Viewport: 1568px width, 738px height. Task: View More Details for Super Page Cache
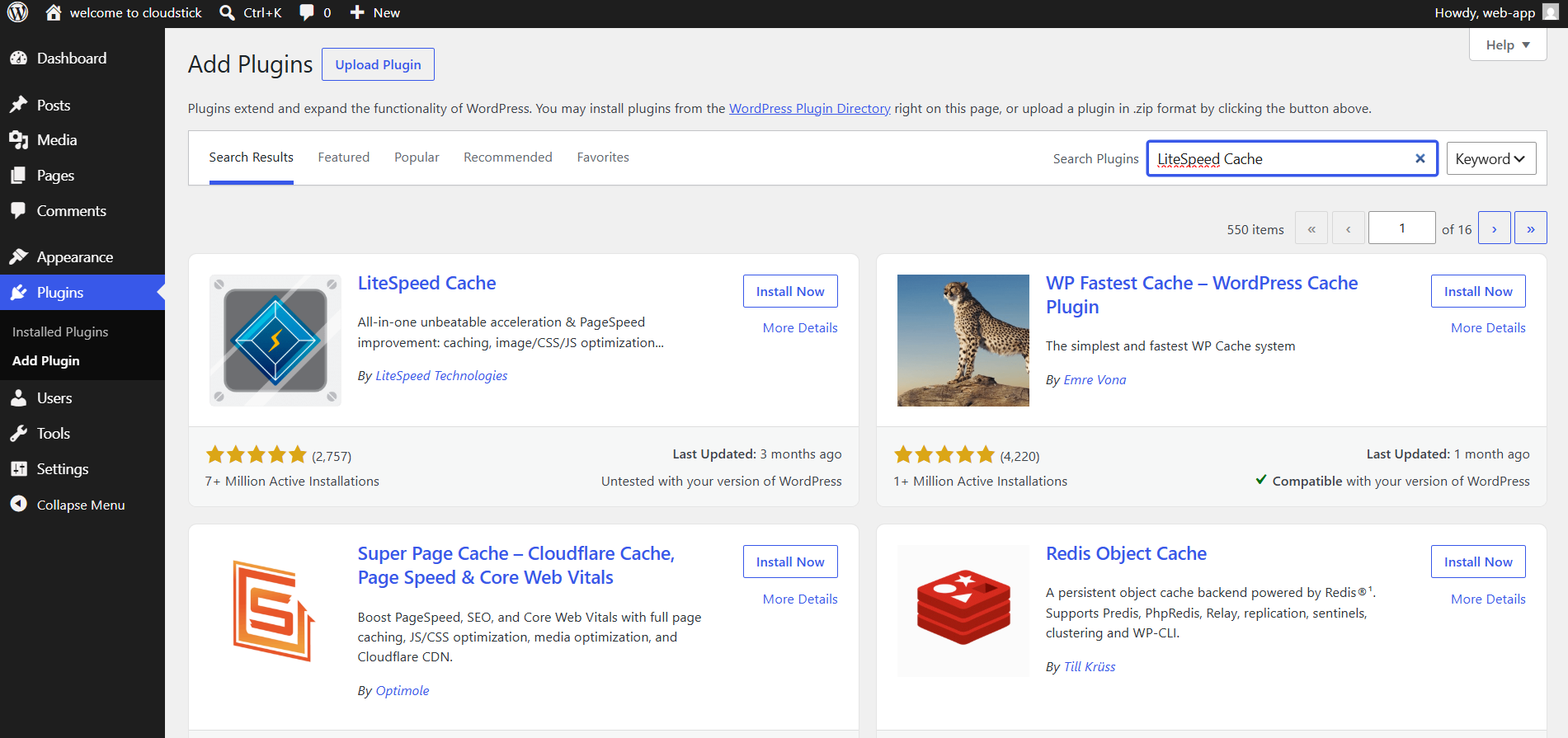(800, 599)
